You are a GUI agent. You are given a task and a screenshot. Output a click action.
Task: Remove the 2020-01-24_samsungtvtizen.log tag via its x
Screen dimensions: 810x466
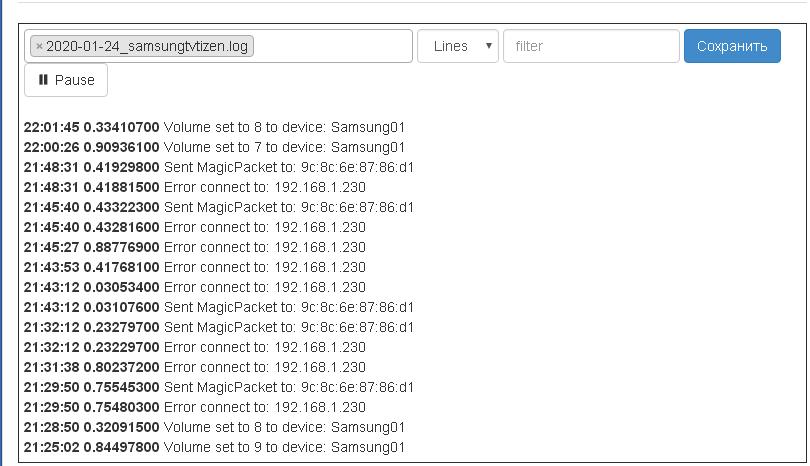pos(39,46)
